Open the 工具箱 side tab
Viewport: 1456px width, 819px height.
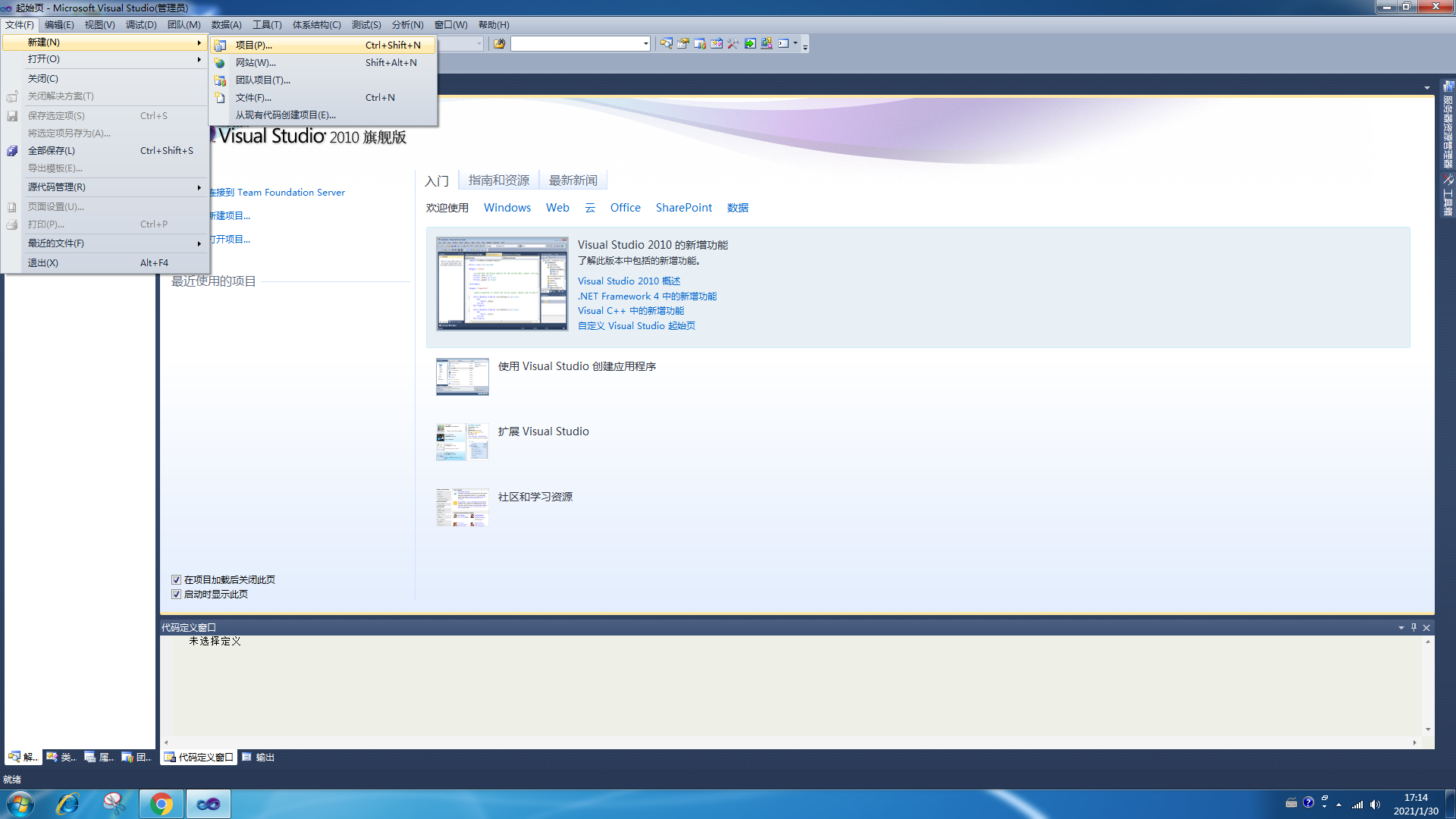click(1448, 196)
